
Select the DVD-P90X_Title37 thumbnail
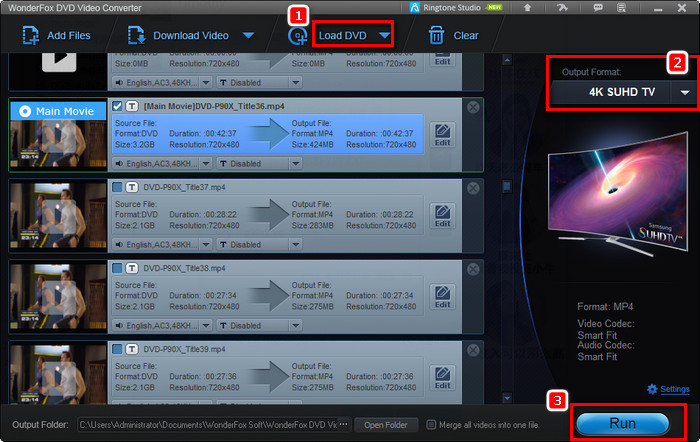click(x=58, y=216)
